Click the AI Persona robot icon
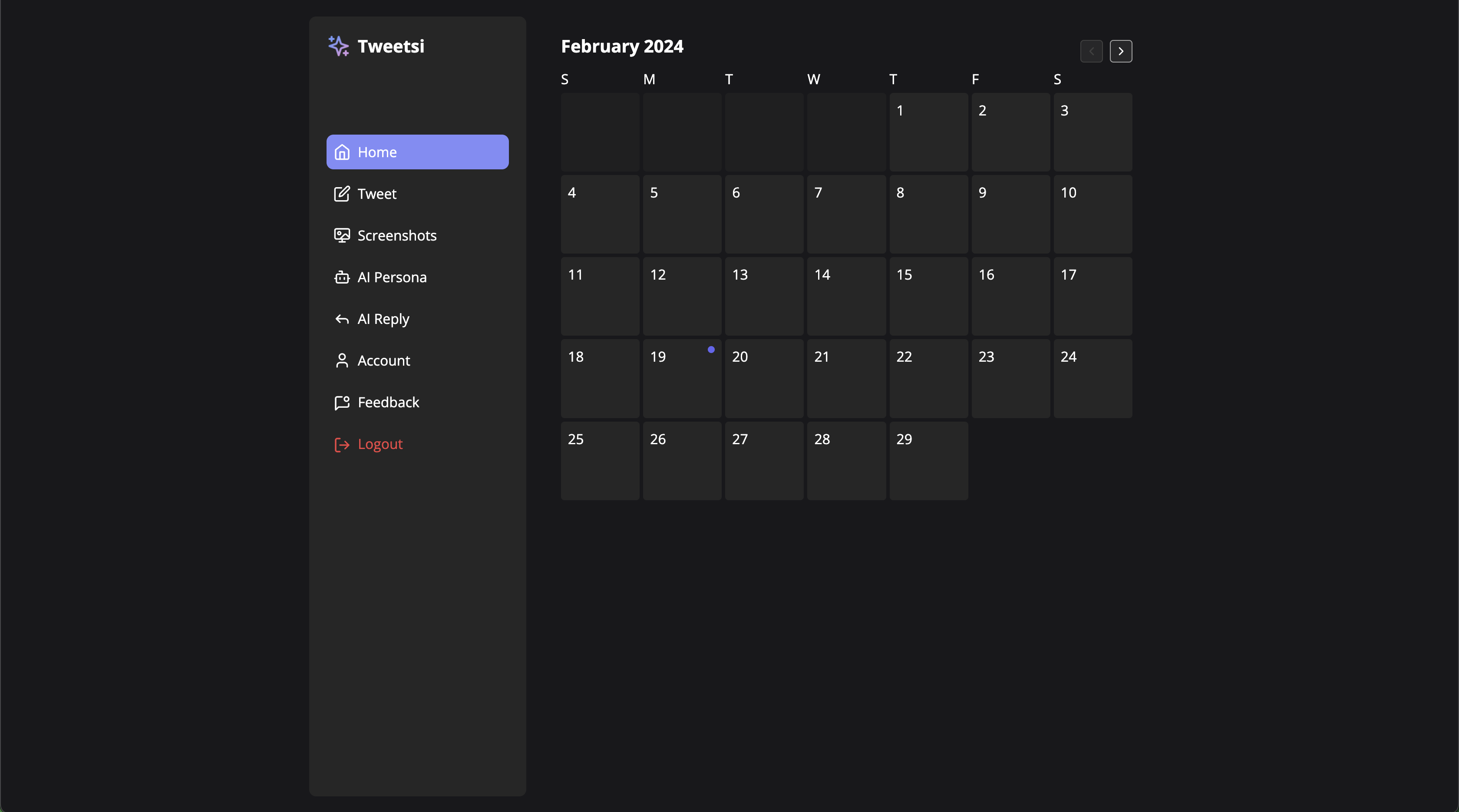The width and height of the screenshot is (1459, 812). point(342,277)
